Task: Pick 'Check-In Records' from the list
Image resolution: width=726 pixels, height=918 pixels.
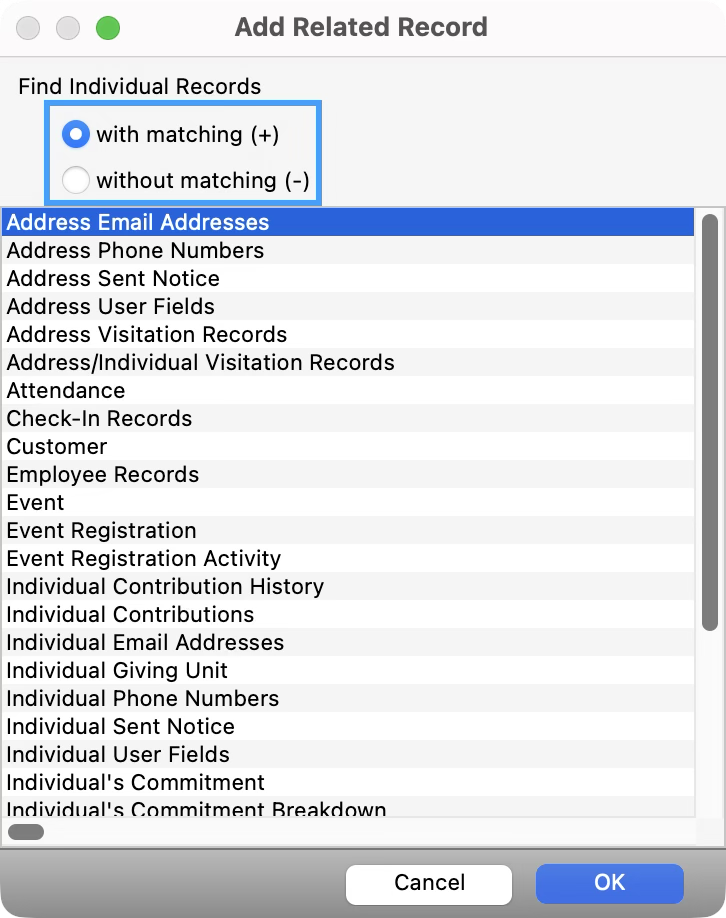Action: 348,419
